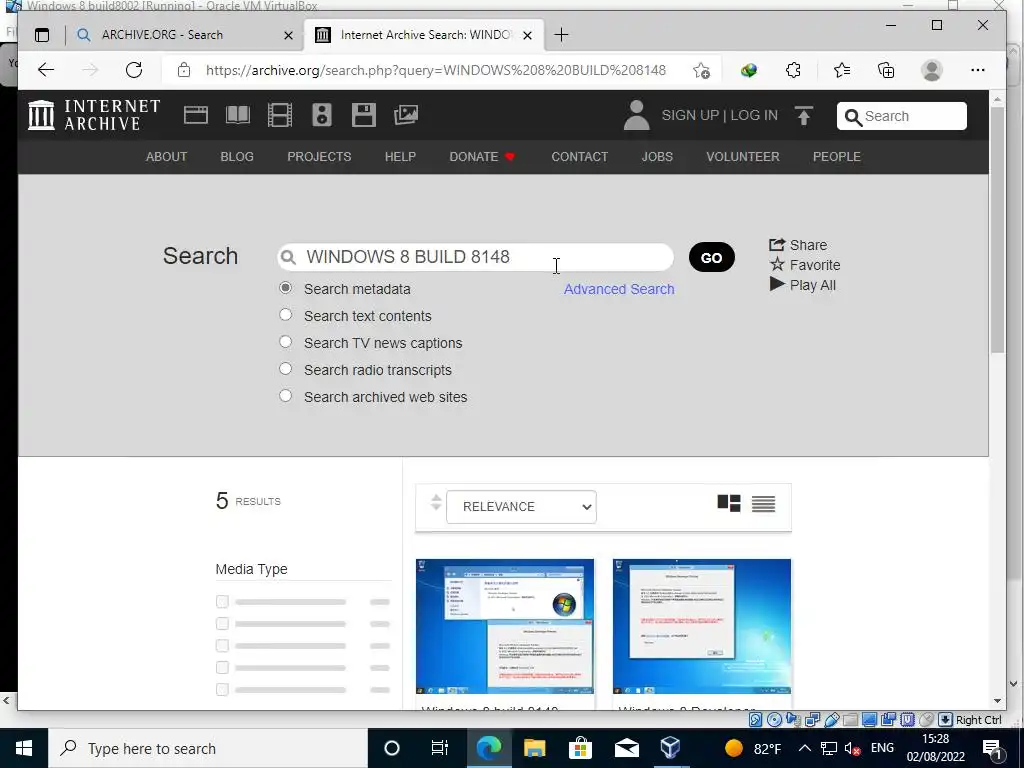
Task: Open Collections icon in toolbar
Action: 886,70
